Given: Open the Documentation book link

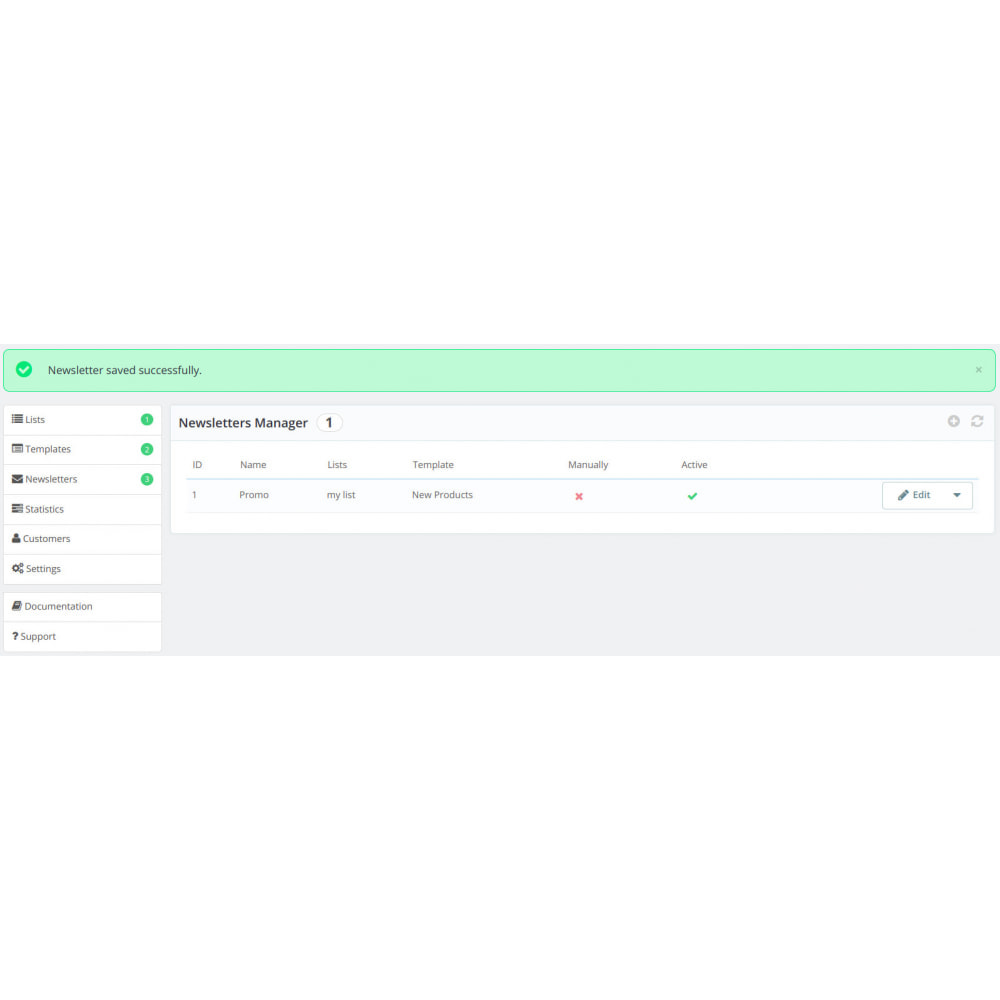Looking at the screenshot, I should (x=58, y=607).
